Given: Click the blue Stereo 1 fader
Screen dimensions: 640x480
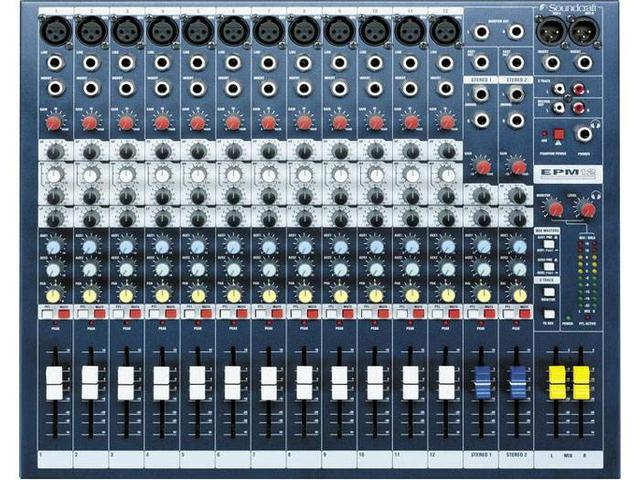Looking at the screenshot, I should point(483,381).
